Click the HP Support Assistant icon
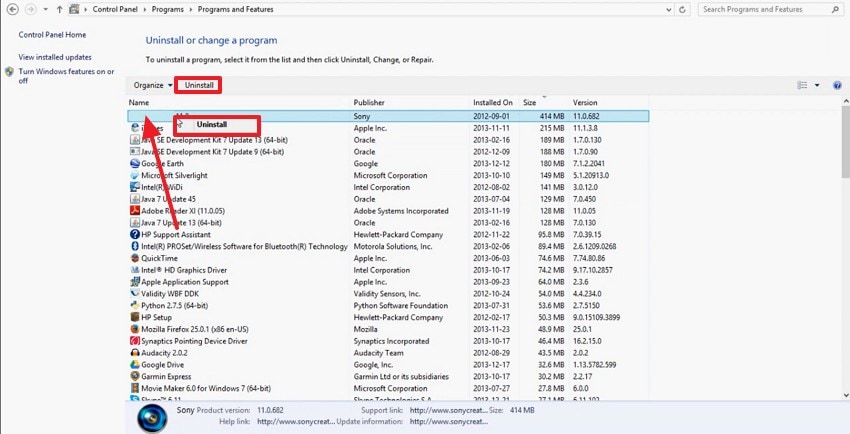This screenshot has width=850, height=434. (x=134, y=235)
